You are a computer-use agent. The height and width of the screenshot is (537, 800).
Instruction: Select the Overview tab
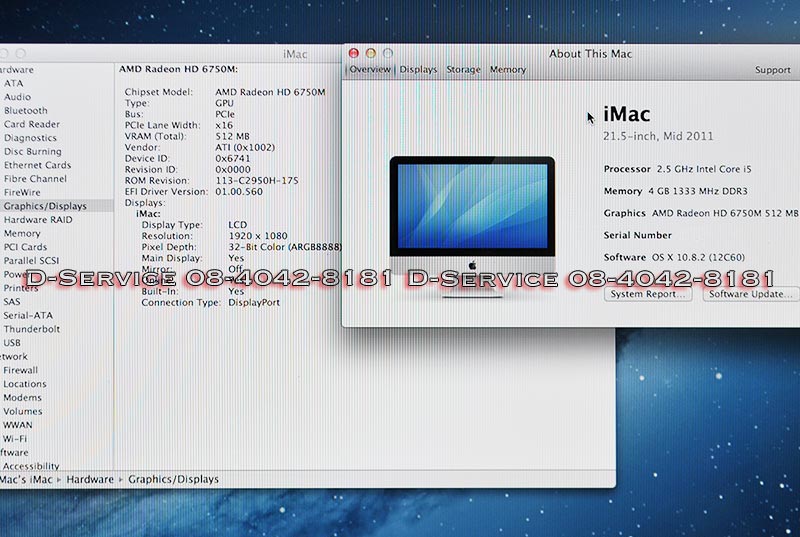pos(369,70)
